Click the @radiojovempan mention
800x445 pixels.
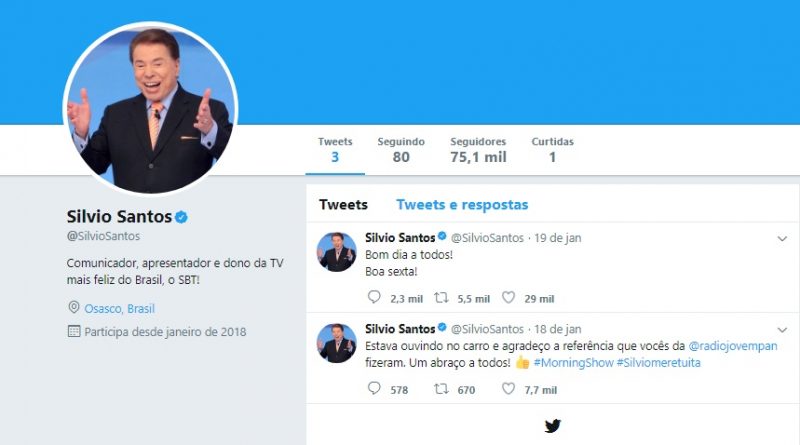click(x=733, y=345)
